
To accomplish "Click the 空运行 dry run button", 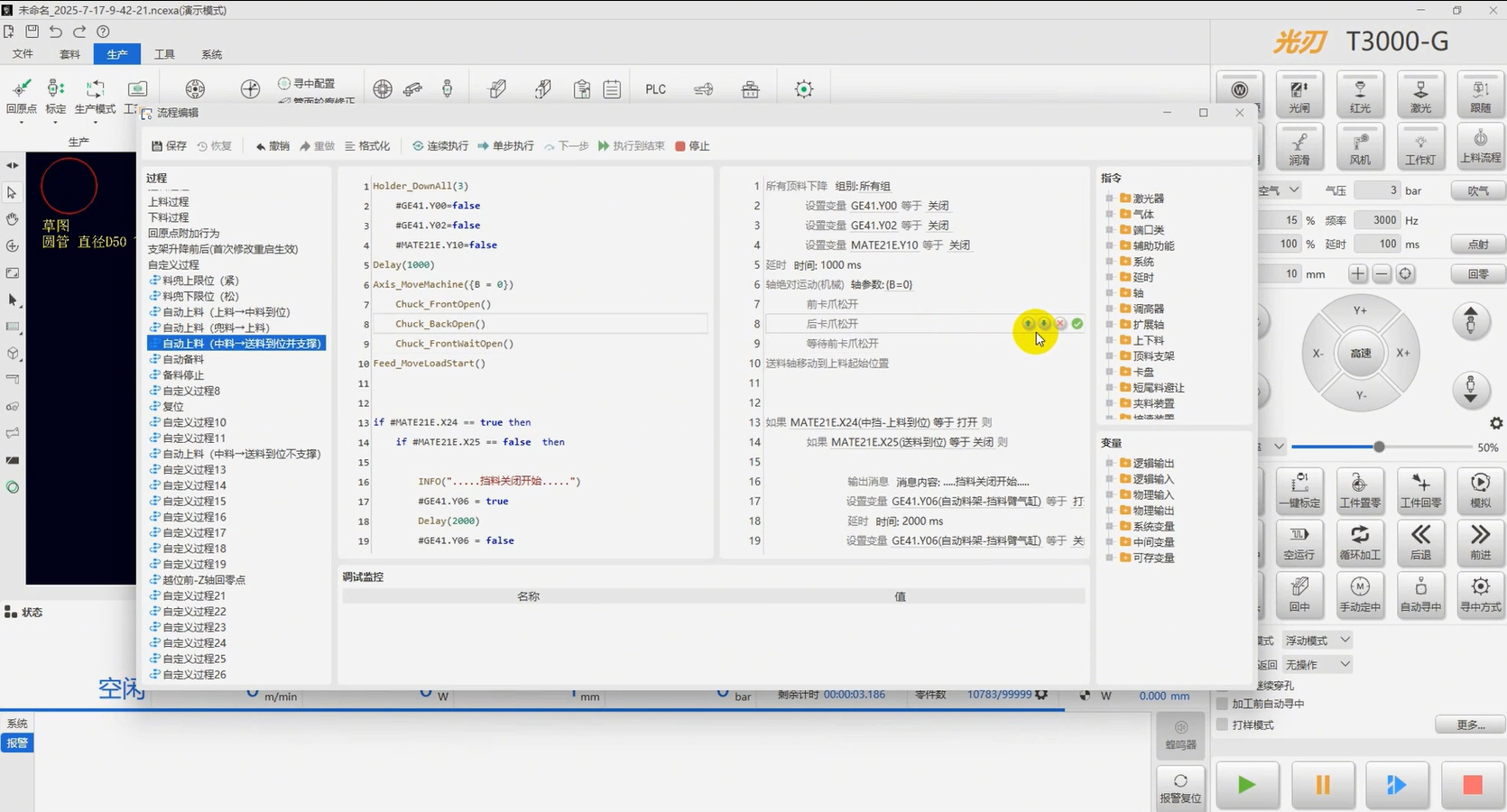I will (1299, 541).
